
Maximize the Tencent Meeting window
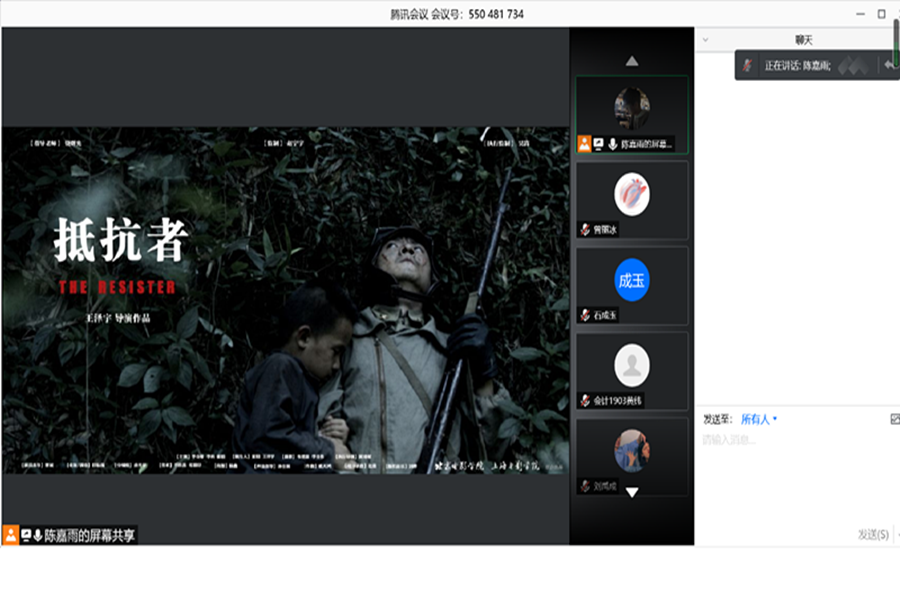pos(881,14)
